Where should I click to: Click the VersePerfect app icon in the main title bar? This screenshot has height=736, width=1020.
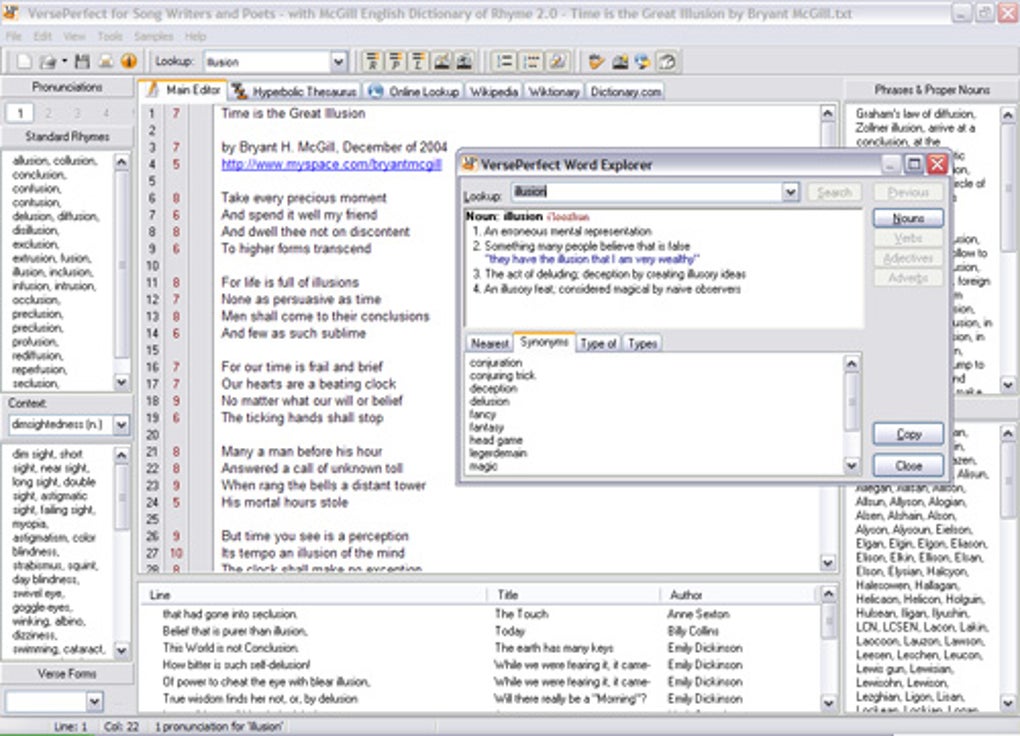[x=11, y=13]
